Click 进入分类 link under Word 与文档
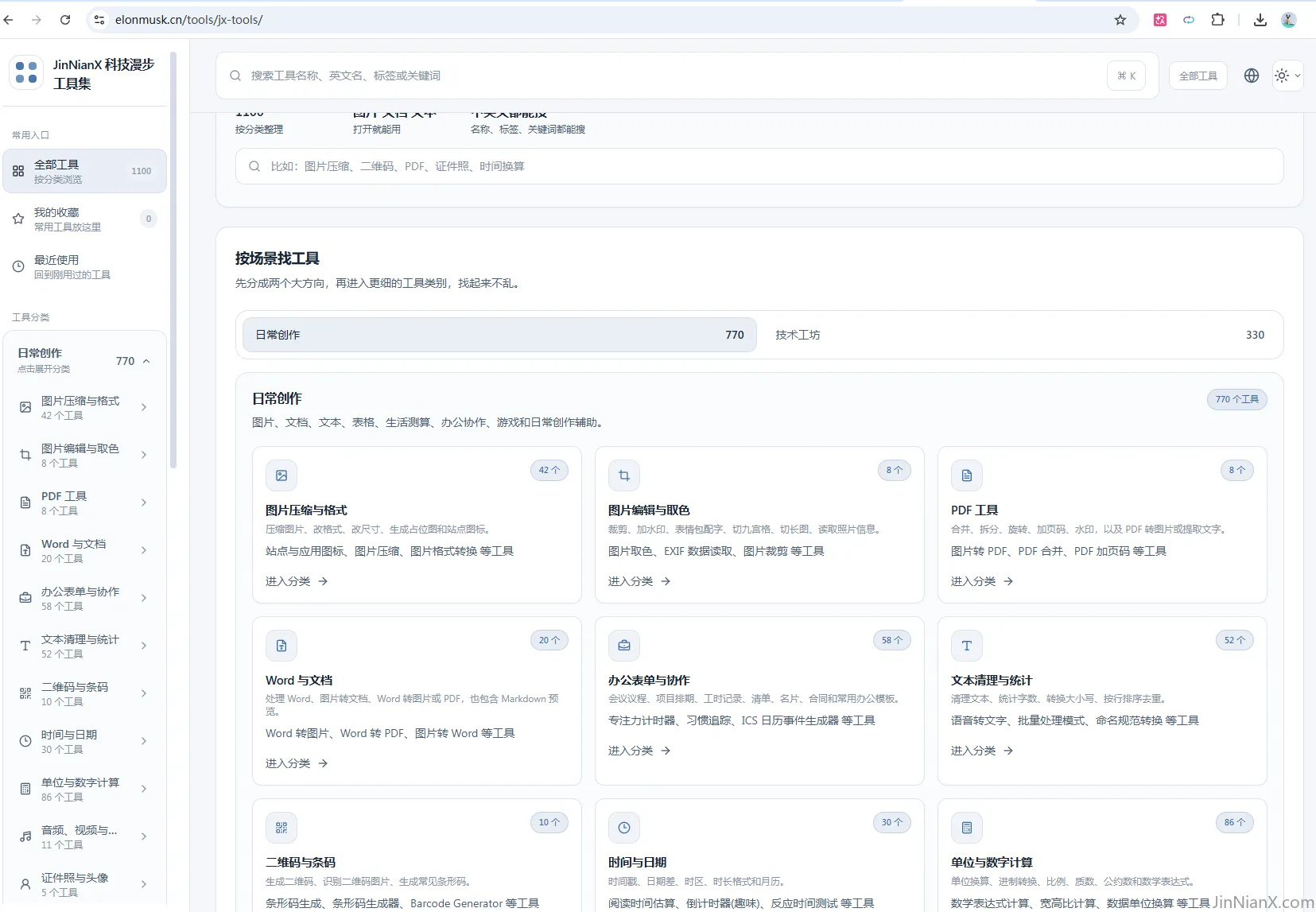Image resolution: width=1316 pixels, height=912 pixels. (x=297, y=763)
